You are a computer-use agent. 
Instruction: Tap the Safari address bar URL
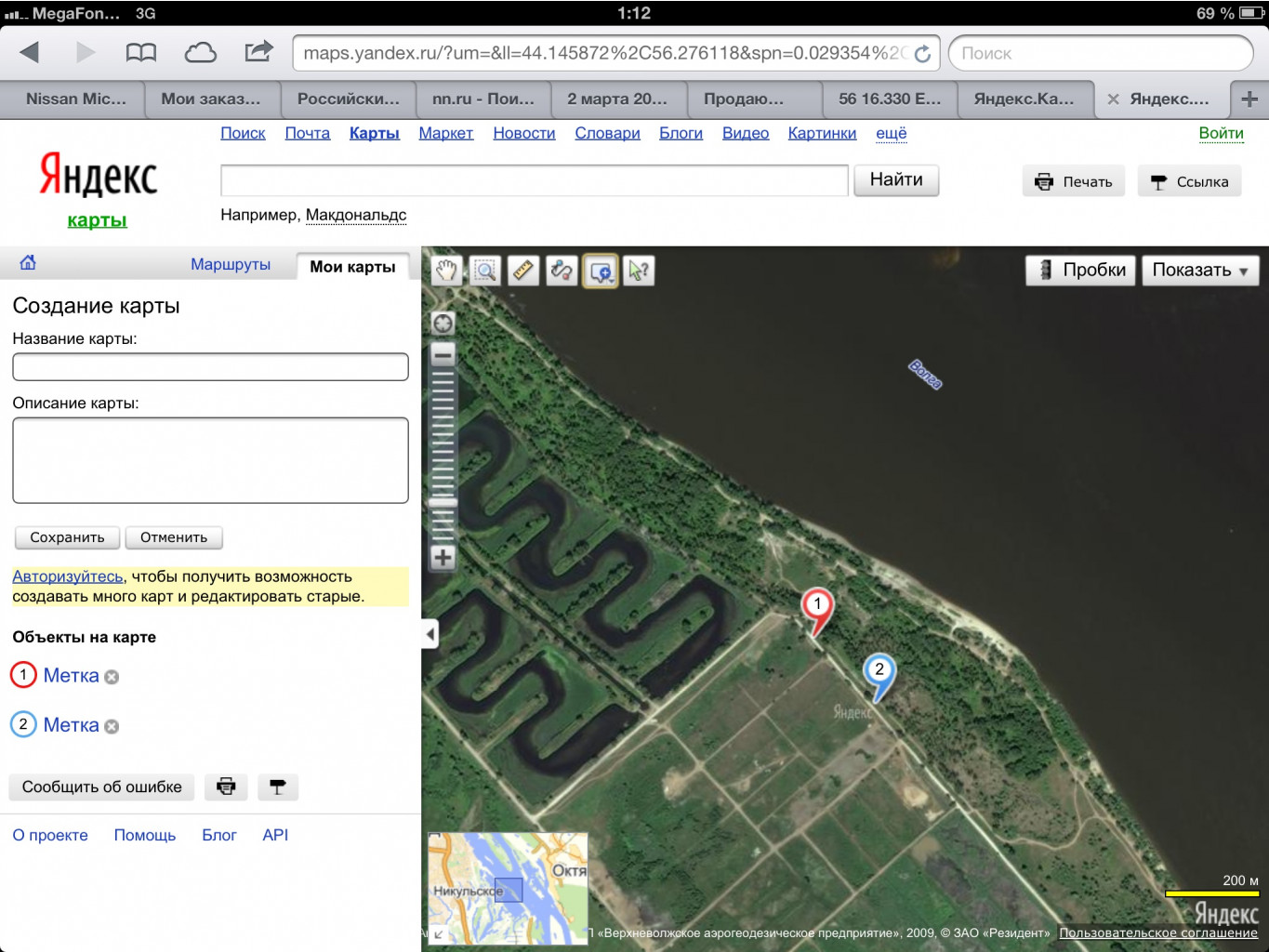602,53
